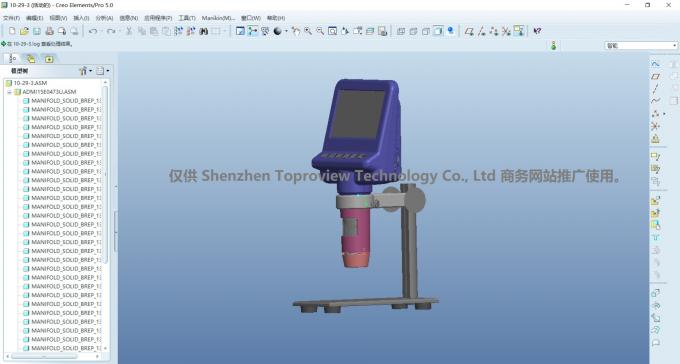
Task: Select ADMI15E0473U.ASM in model tree
Action: (49, 92)
